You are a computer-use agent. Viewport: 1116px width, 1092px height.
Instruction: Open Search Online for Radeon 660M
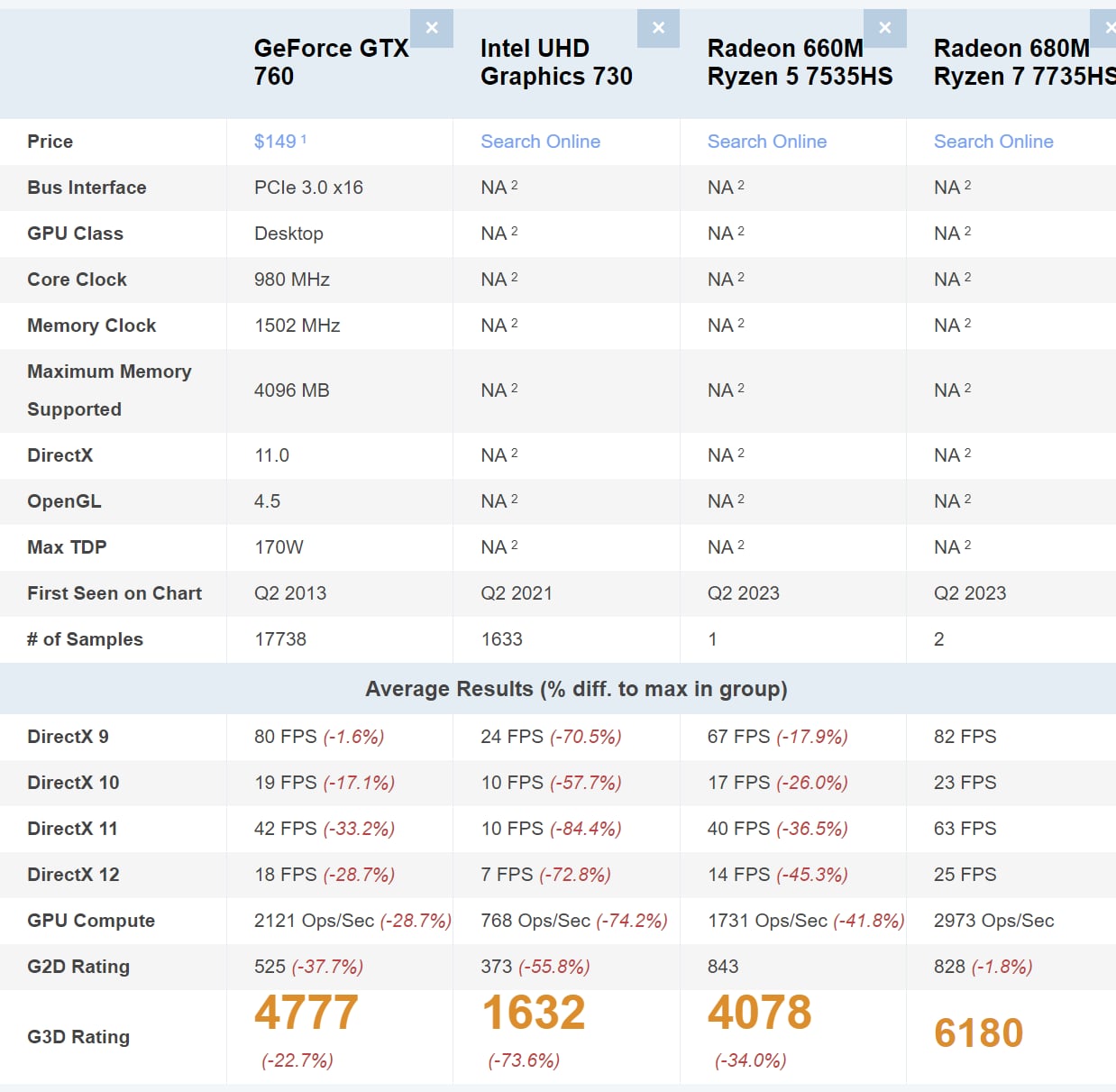(767, 142)
